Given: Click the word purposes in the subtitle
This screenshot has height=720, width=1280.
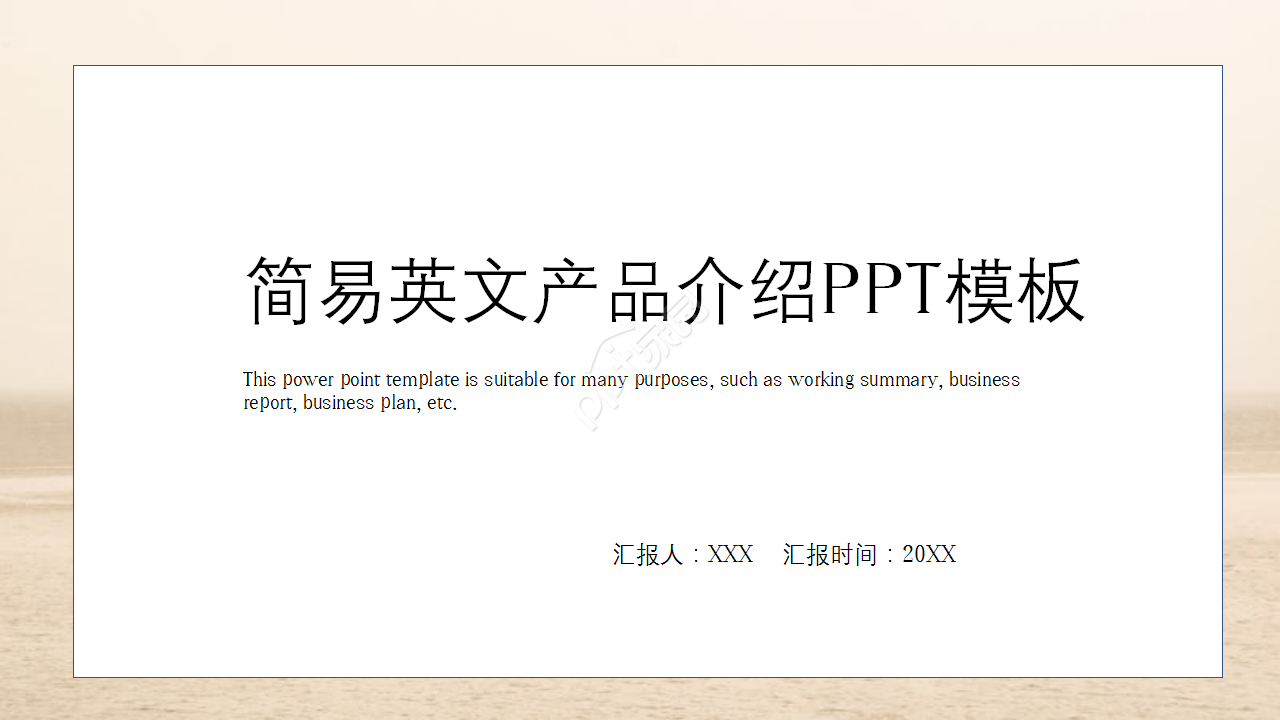Looking at the screenshot, I should tap(655, 379).
